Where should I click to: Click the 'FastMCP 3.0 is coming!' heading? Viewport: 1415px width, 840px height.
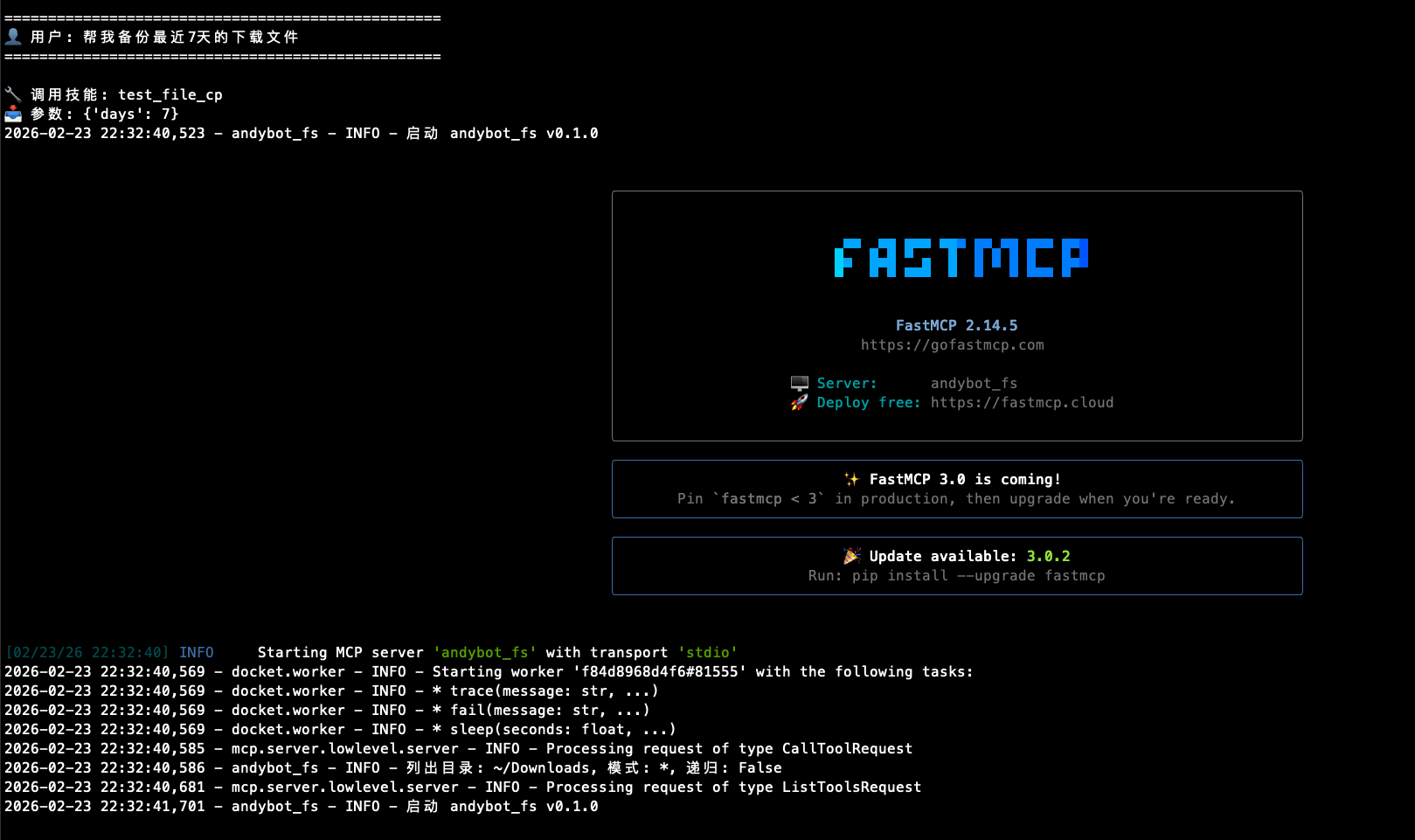(966, 479)
